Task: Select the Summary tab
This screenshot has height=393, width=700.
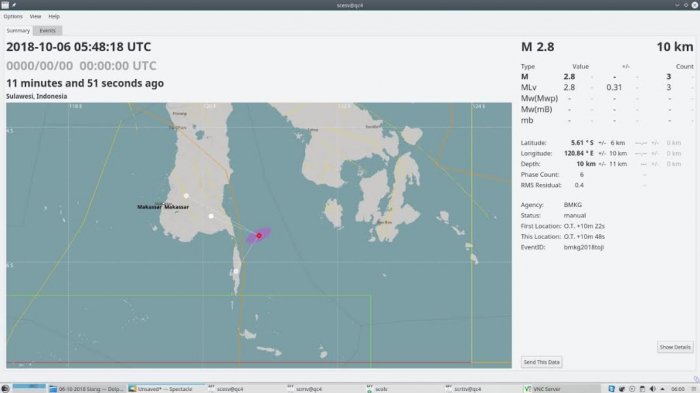Action: pyautogui.click(x=18, y=31)
